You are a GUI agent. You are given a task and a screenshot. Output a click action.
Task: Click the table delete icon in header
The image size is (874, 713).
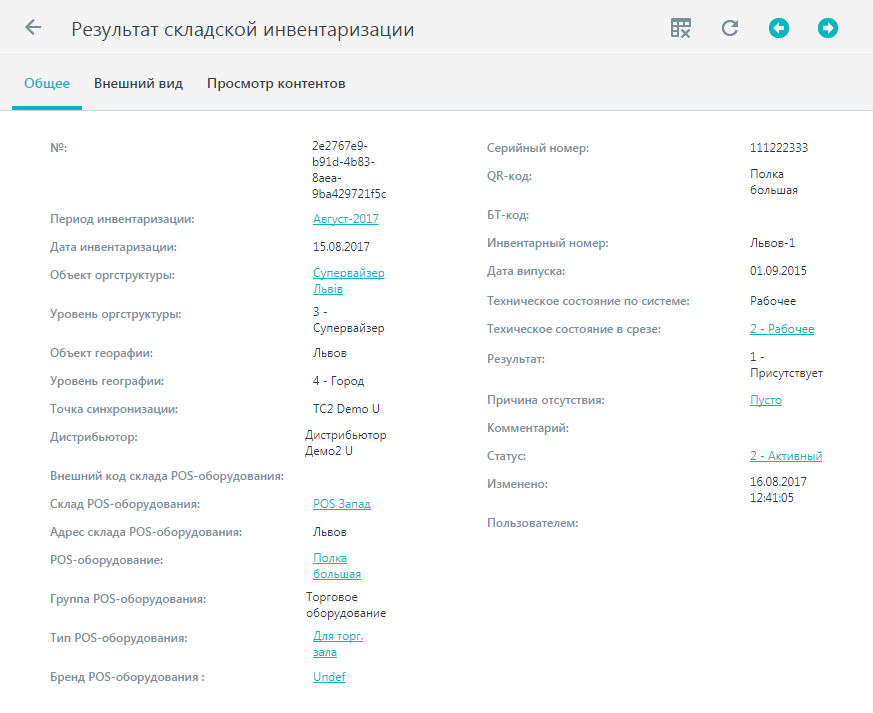[x=681, y=28]
